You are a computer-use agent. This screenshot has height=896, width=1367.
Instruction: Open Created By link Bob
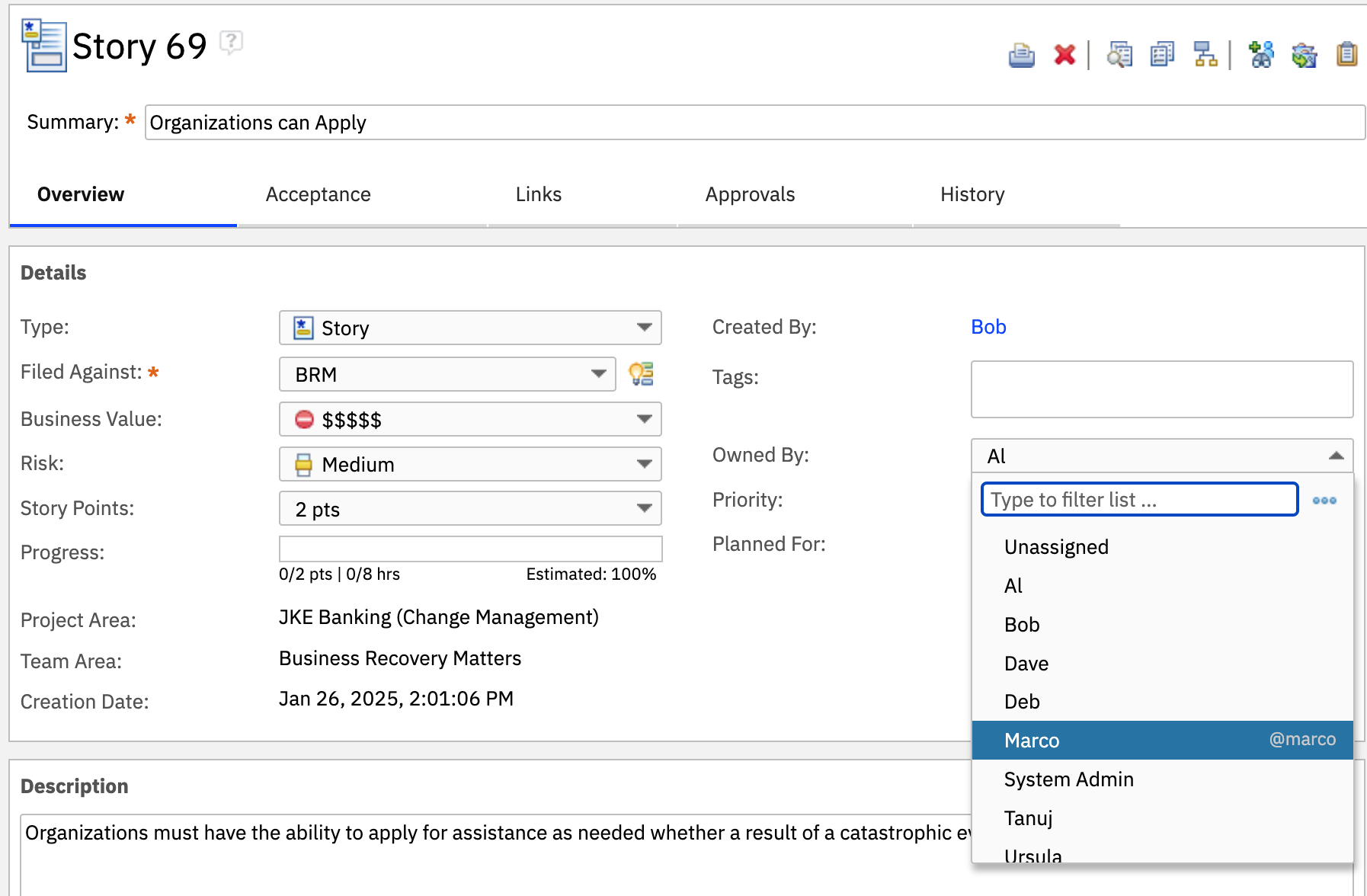coord(988,327)
